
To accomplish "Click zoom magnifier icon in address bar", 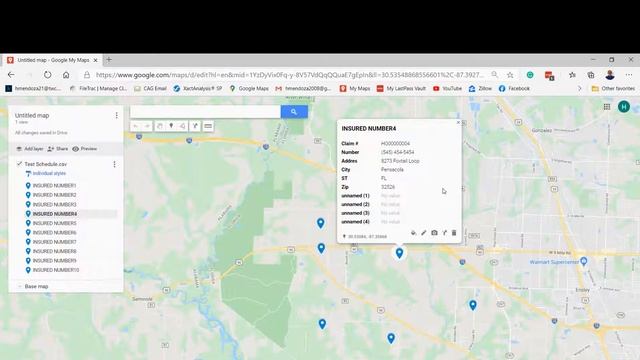I will pyautogui.click(x=495, y=75).
